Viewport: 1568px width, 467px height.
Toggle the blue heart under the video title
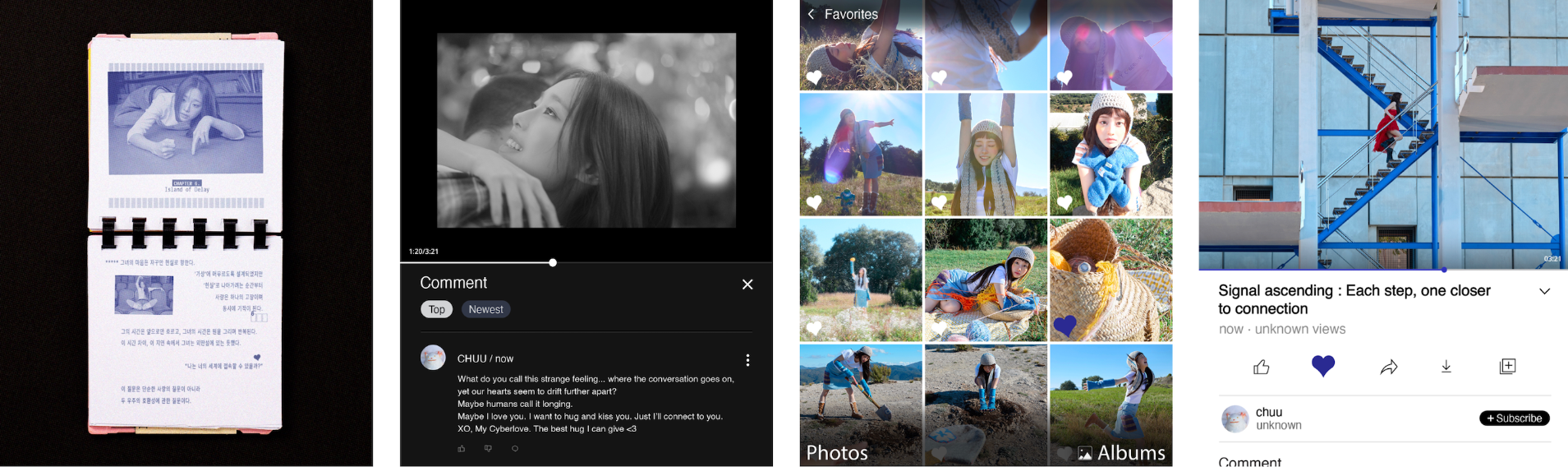click(x=1322, y=366)
